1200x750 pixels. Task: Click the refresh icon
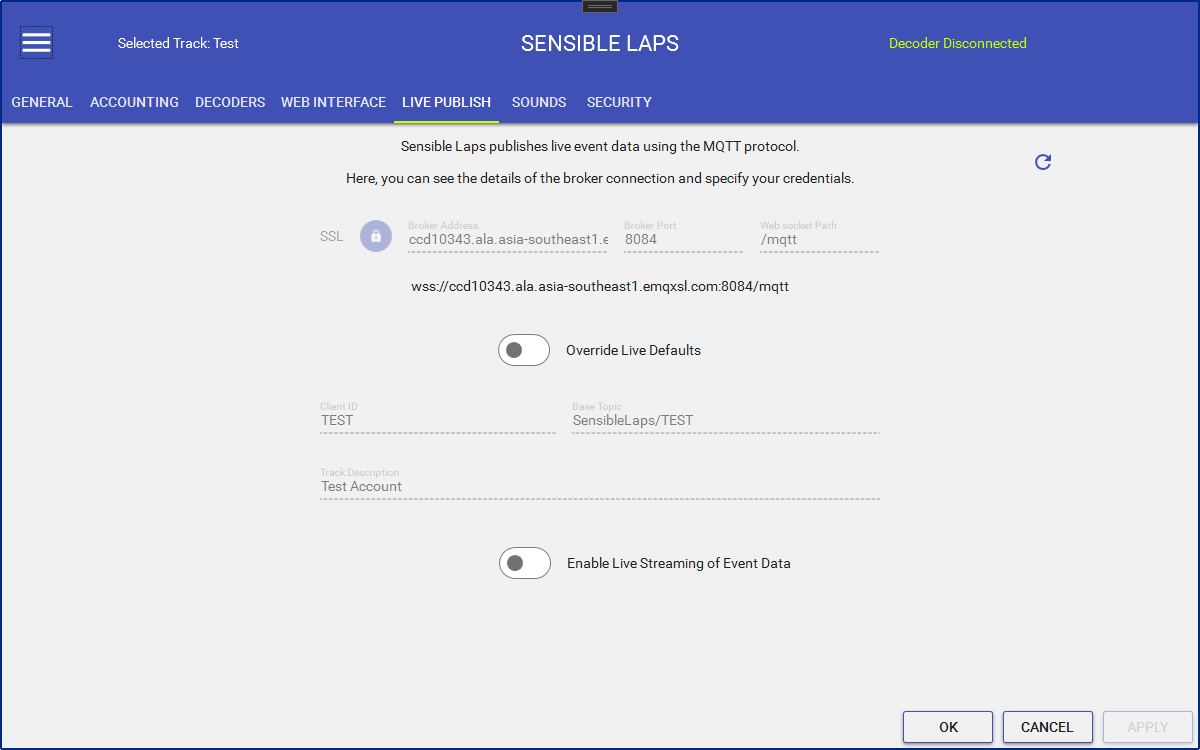(1043, 162)
